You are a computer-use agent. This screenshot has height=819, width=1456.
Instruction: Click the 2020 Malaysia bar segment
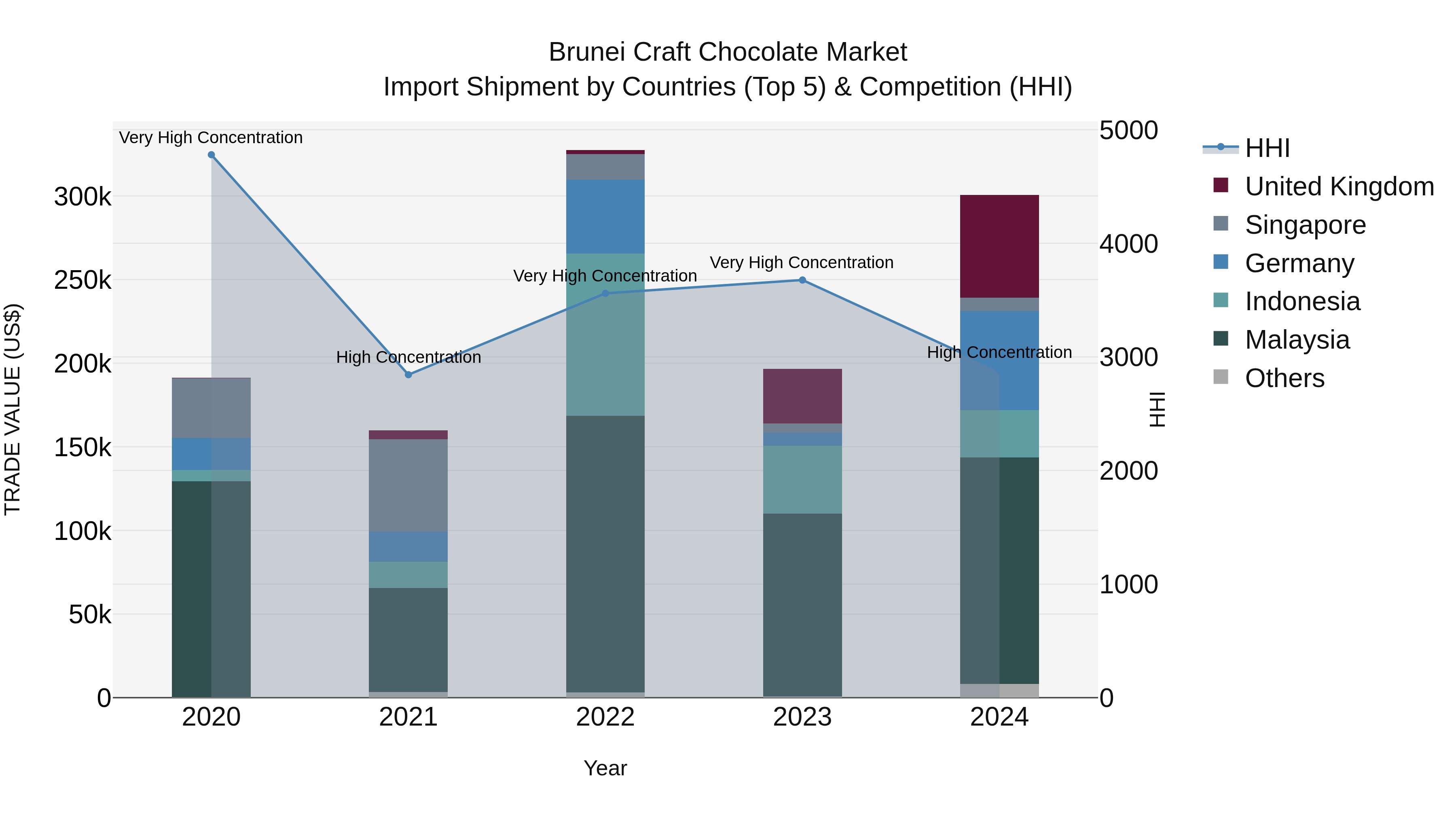click(212, 589)
